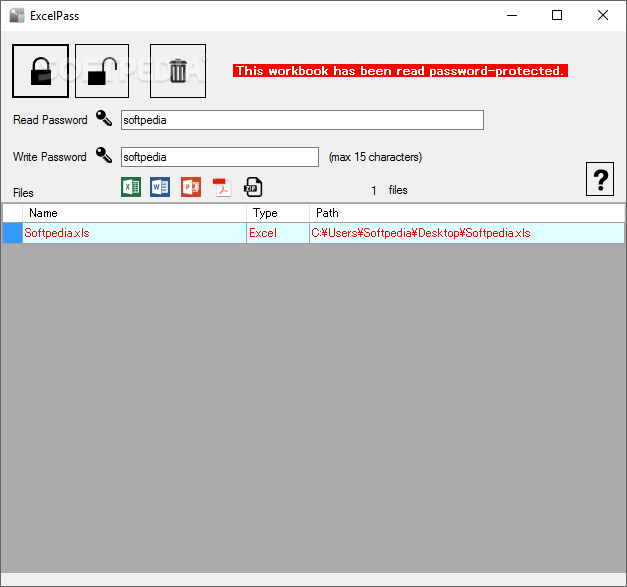Select the PDF file type icon

(x=222, y=187)
